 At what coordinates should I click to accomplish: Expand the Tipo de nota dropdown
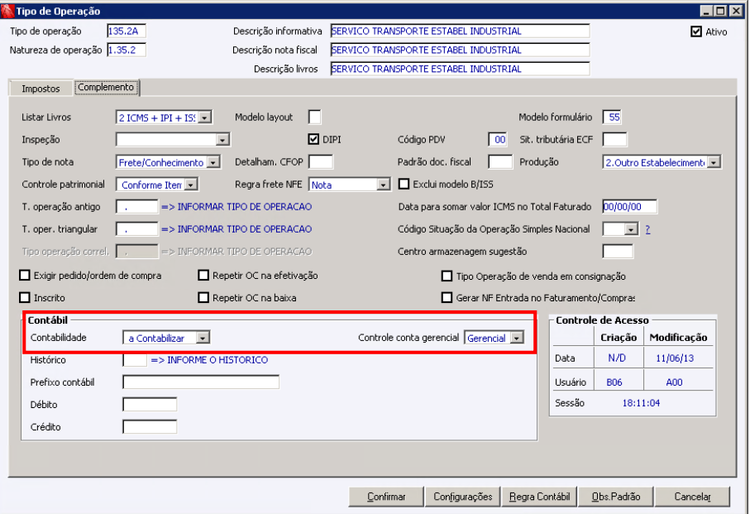pos(213,163)
